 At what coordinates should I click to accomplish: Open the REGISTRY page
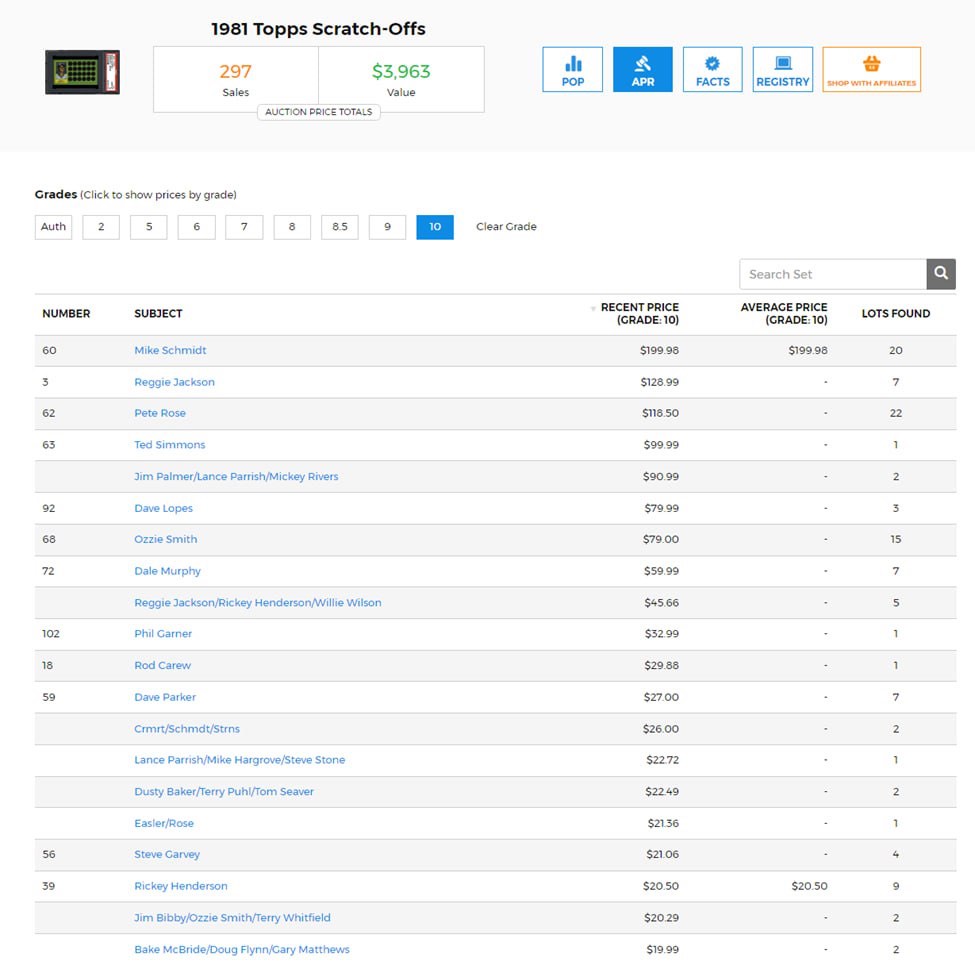tap(782, 70)
